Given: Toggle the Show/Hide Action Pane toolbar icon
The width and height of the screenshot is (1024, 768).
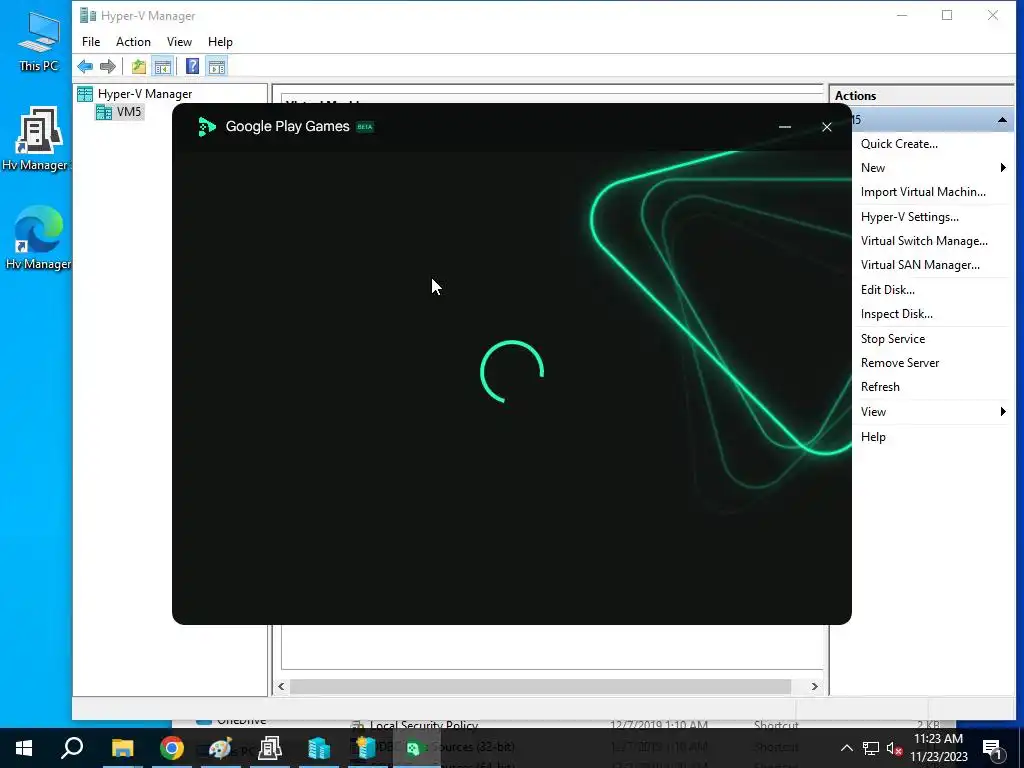Looking at the screenshot, I should coord(217,66).
